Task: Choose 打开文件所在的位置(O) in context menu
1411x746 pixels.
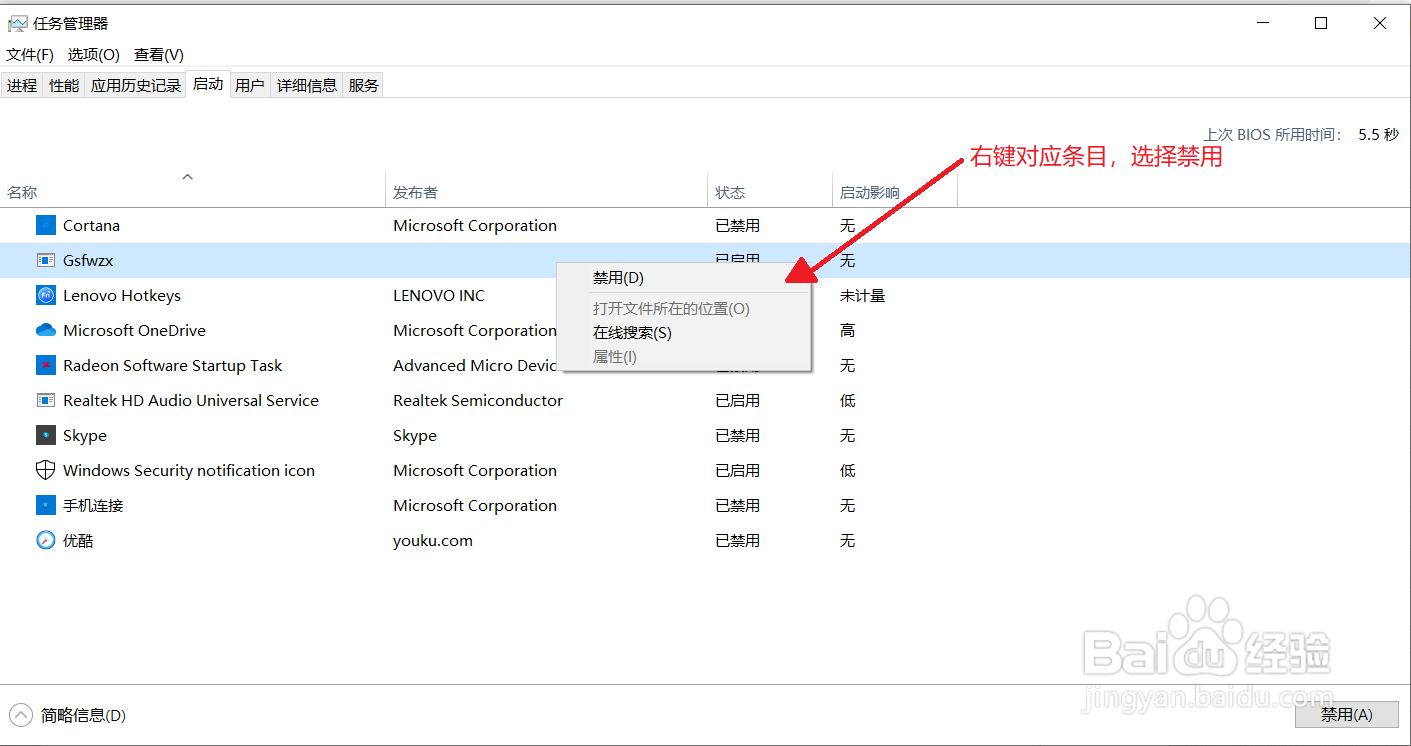Action: (x=684, y=308)
